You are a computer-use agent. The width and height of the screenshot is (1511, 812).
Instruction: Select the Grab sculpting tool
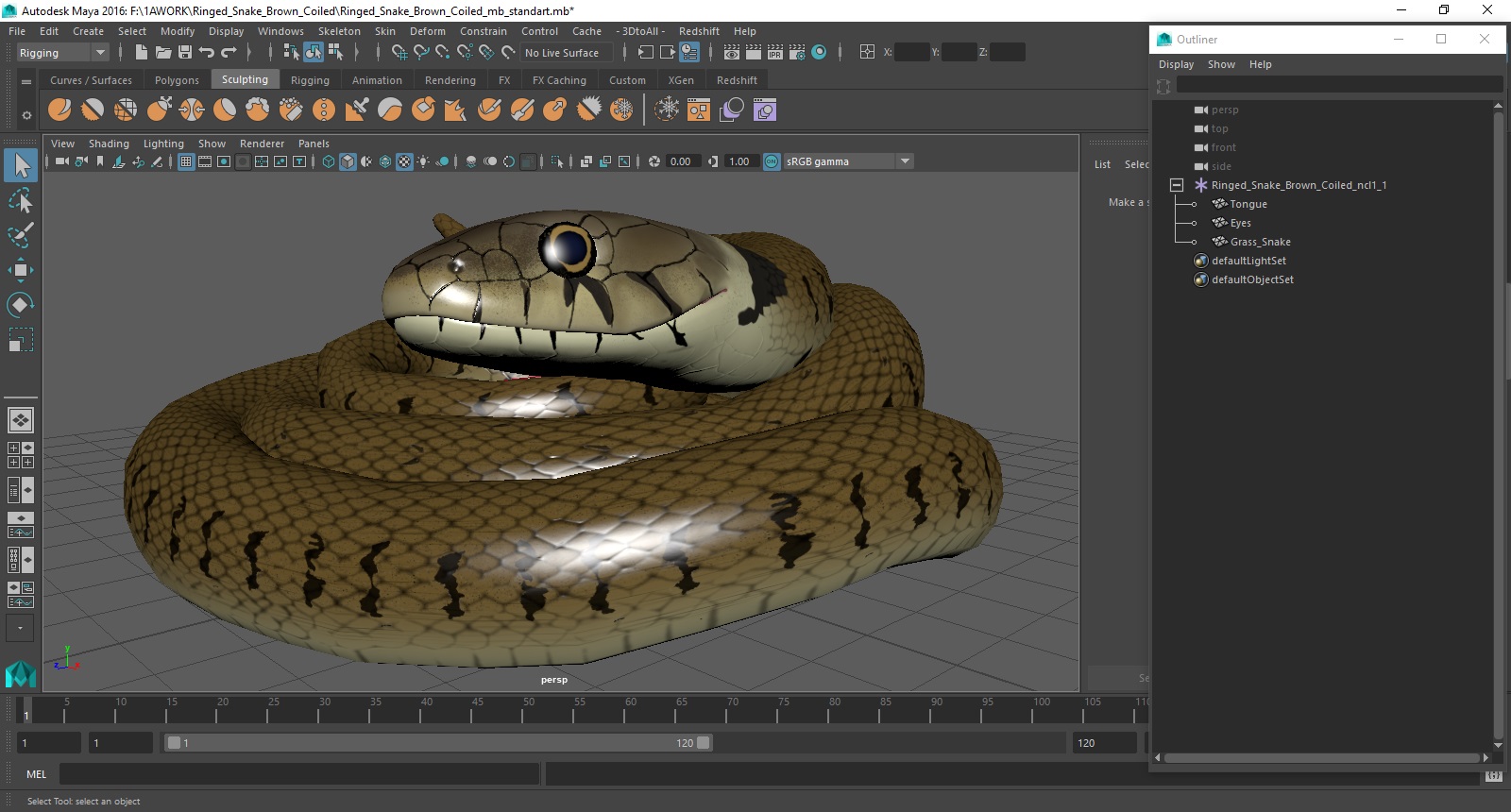point(159,110)
